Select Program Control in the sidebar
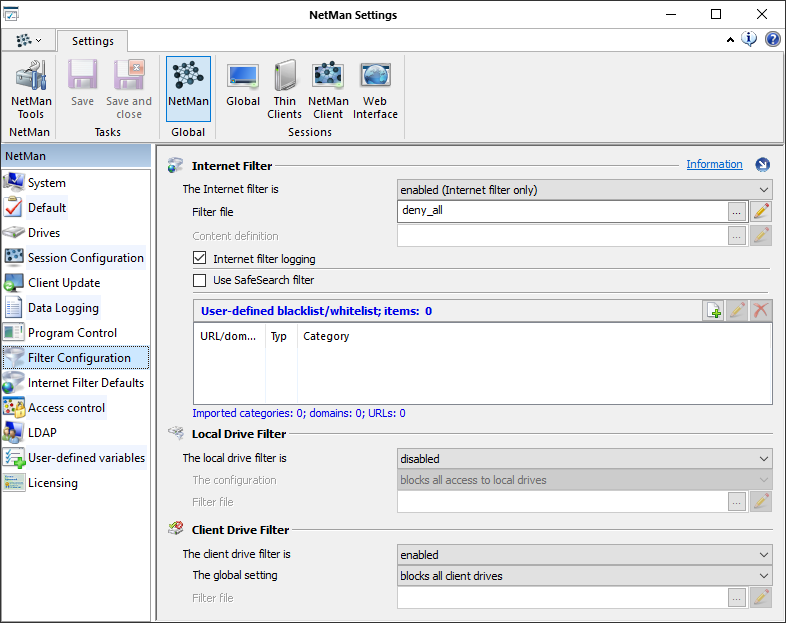786x623 pixels. pos(72,333)
